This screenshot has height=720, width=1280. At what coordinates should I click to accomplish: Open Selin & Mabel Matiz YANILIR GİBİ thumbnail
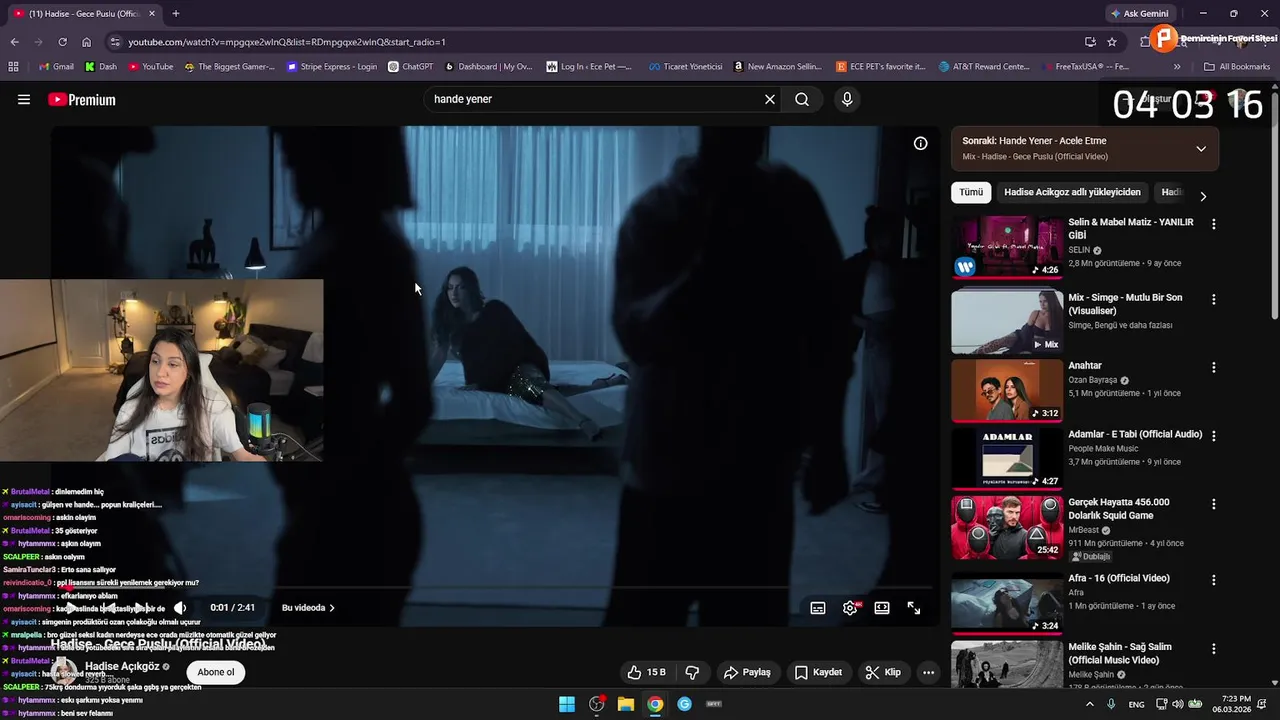coord(1007,246)
